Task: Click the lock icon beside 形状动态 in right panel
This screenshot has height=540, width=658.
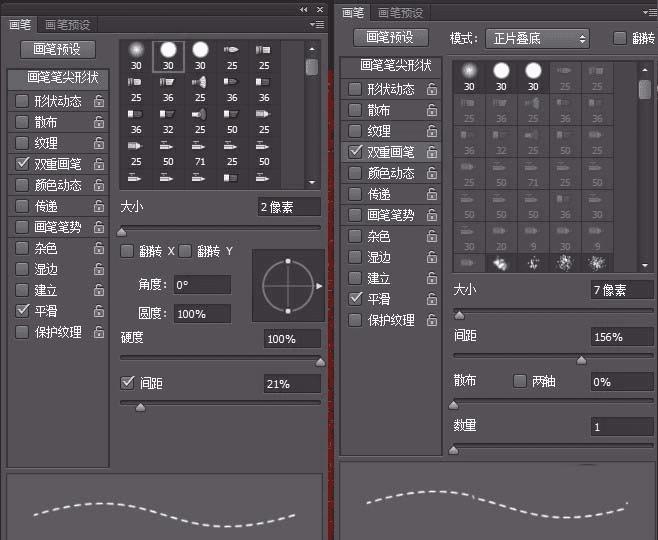Action: 432,89
